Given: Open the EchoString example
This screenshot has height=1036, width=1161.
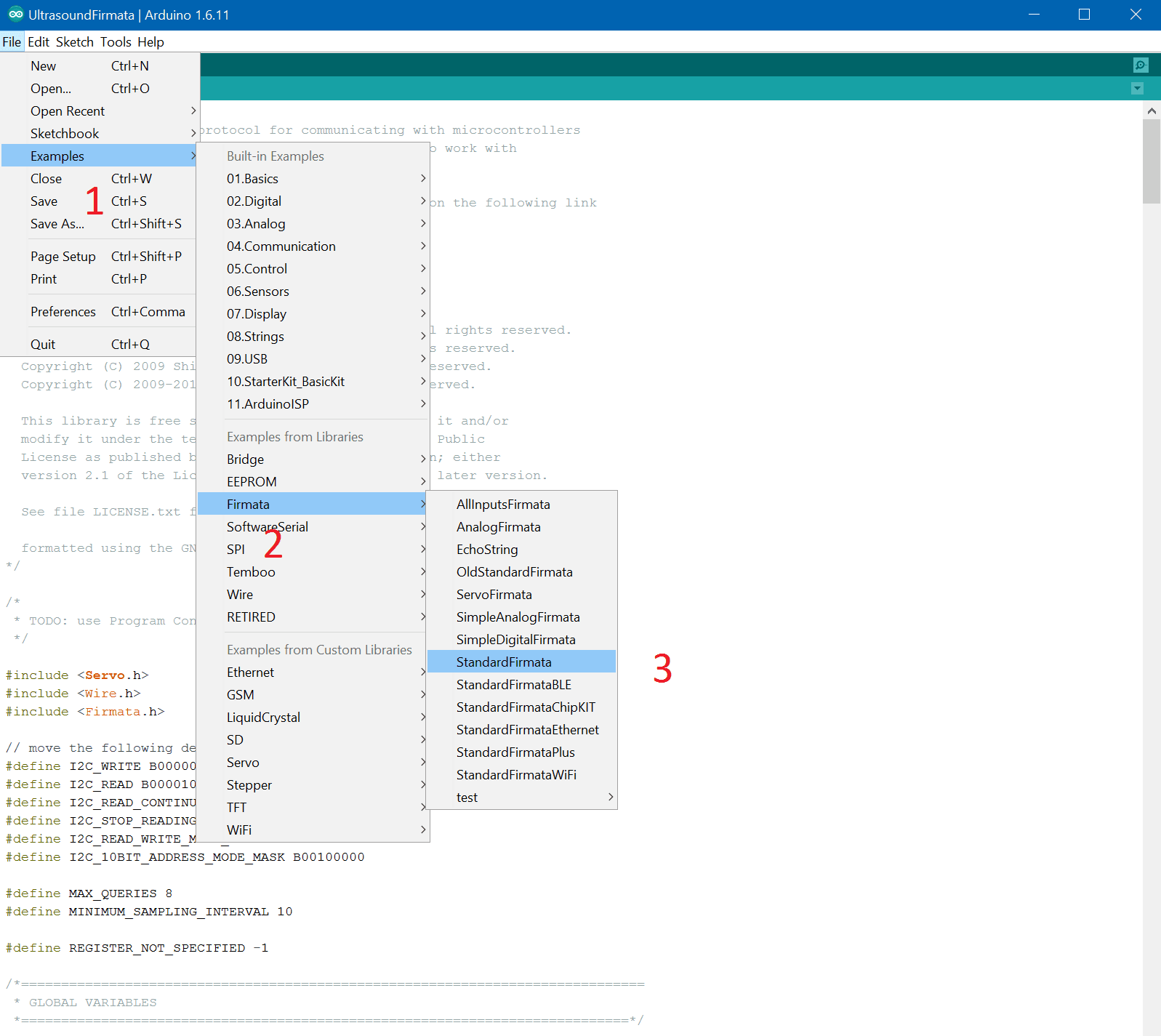Looking at the screenshot, I should coord(521,550).
